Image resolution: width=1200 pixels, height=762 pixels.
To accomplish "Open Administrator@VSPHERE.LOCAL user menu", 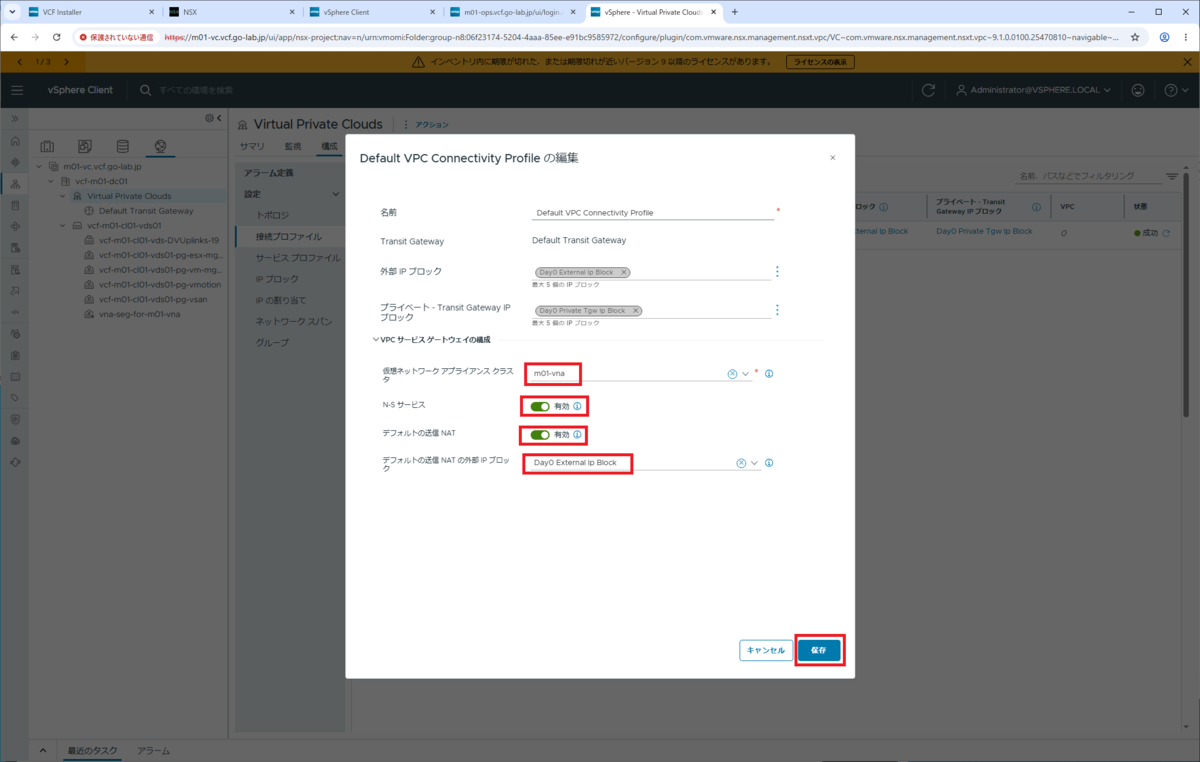I will pyautogui.click(x=1035, y=90).
